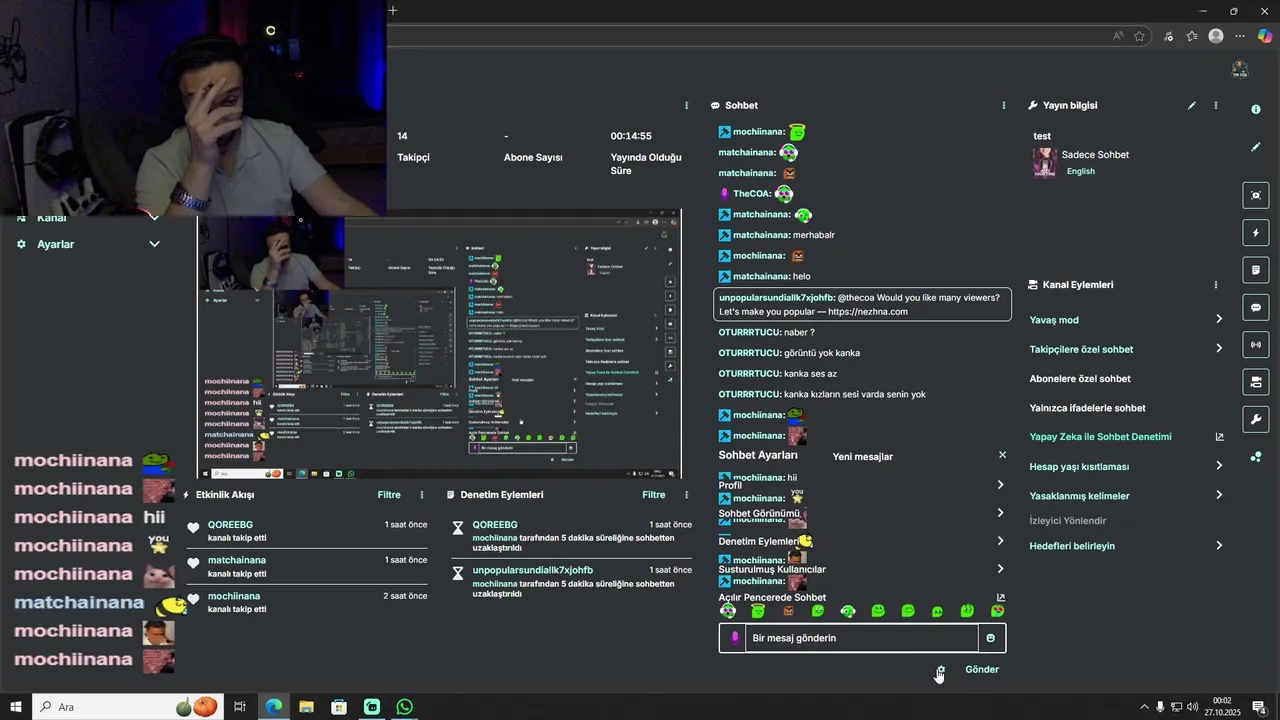The height and width of the screenshot is (720, 1280).
Task: Open the info icon in the right sidebar
Action: tap(1256, 109)
